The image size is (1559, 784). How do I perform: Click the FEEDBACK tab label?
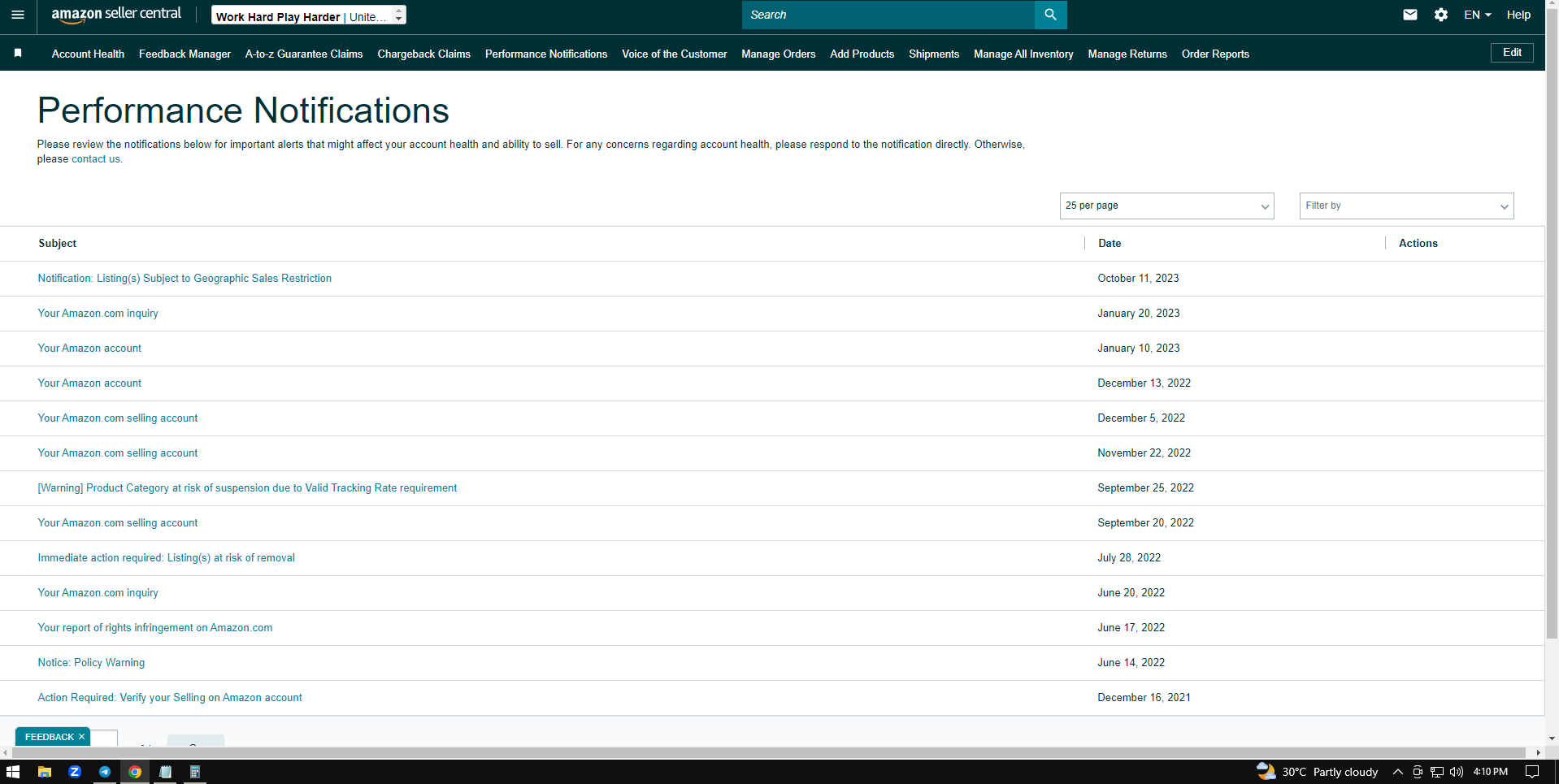click(49, 737)
